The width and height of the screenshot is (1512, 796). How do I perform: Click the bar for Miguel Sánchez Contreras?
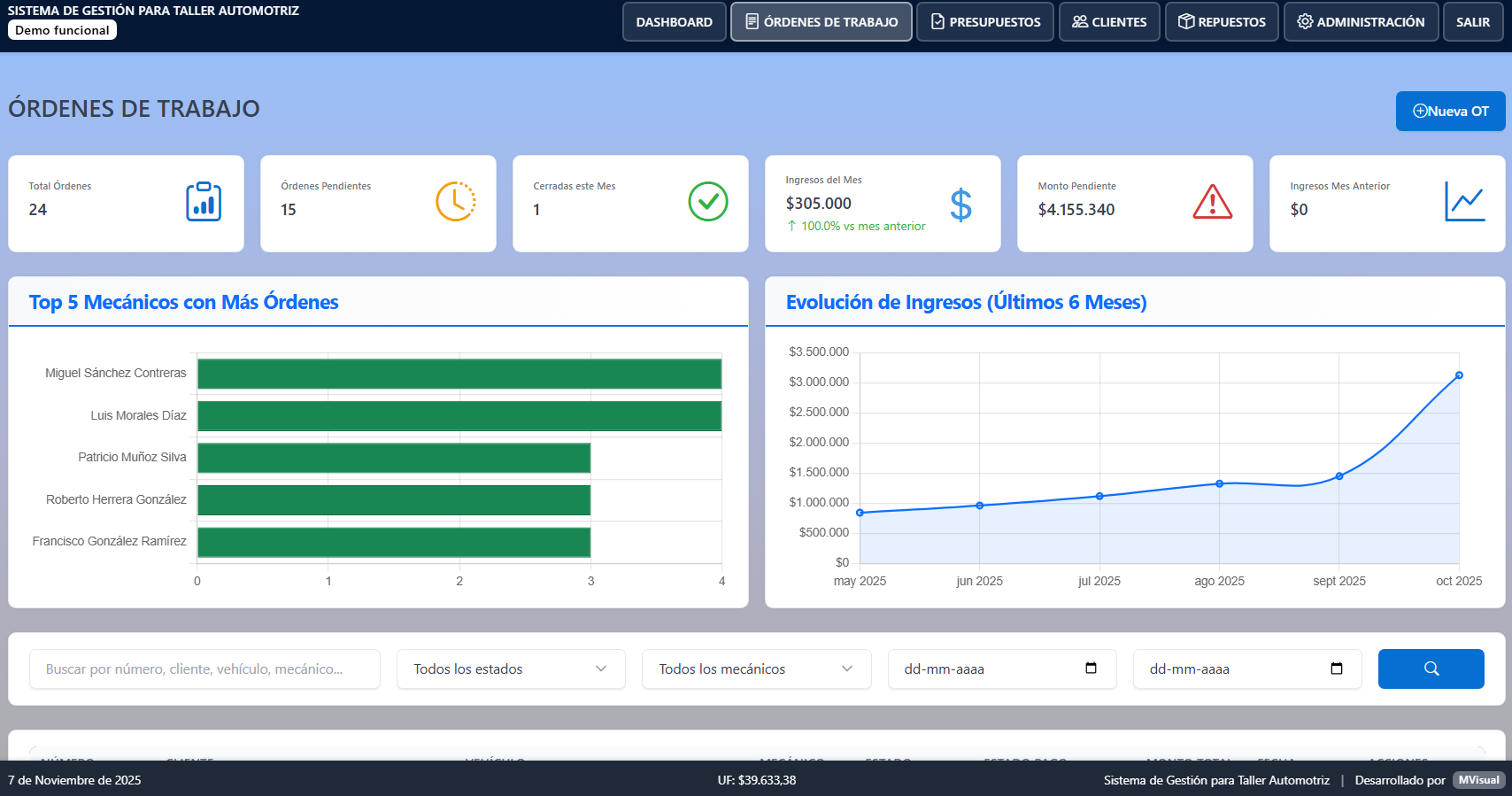459,374
